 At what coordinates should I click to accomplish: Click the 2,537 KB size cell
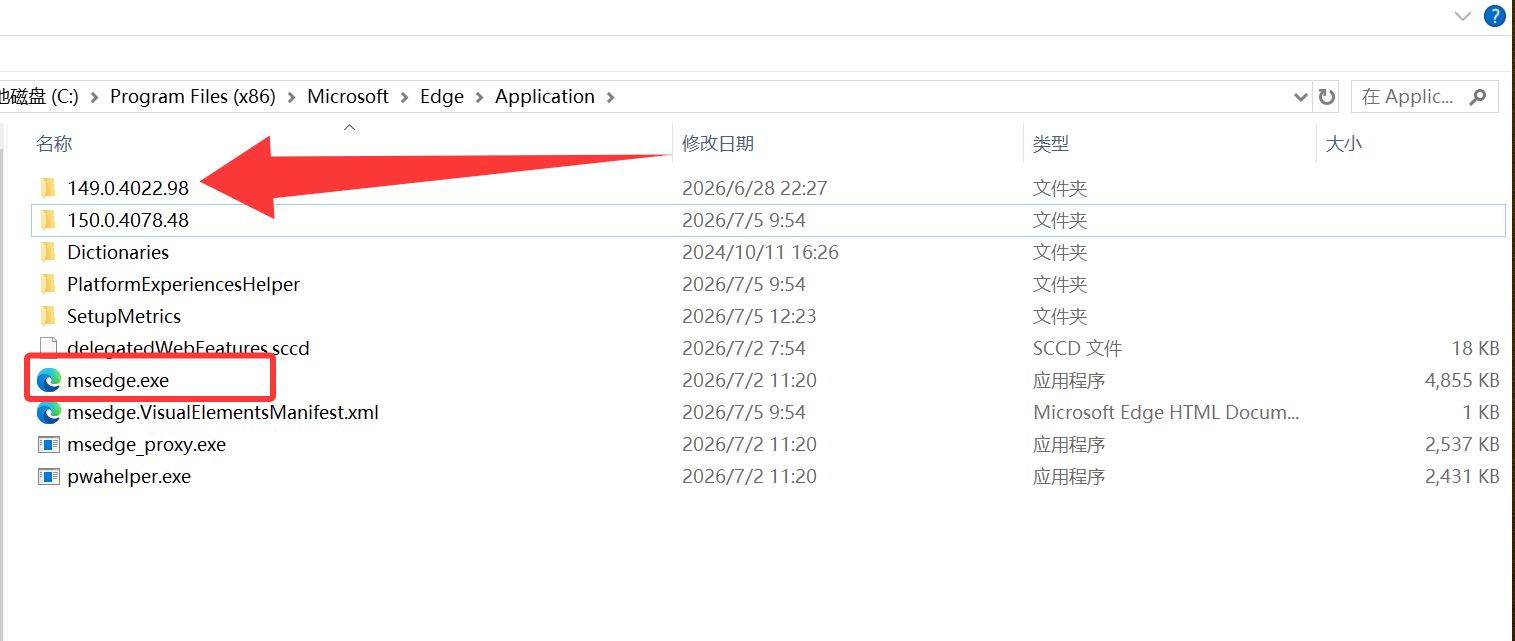tap(1462, 444)
